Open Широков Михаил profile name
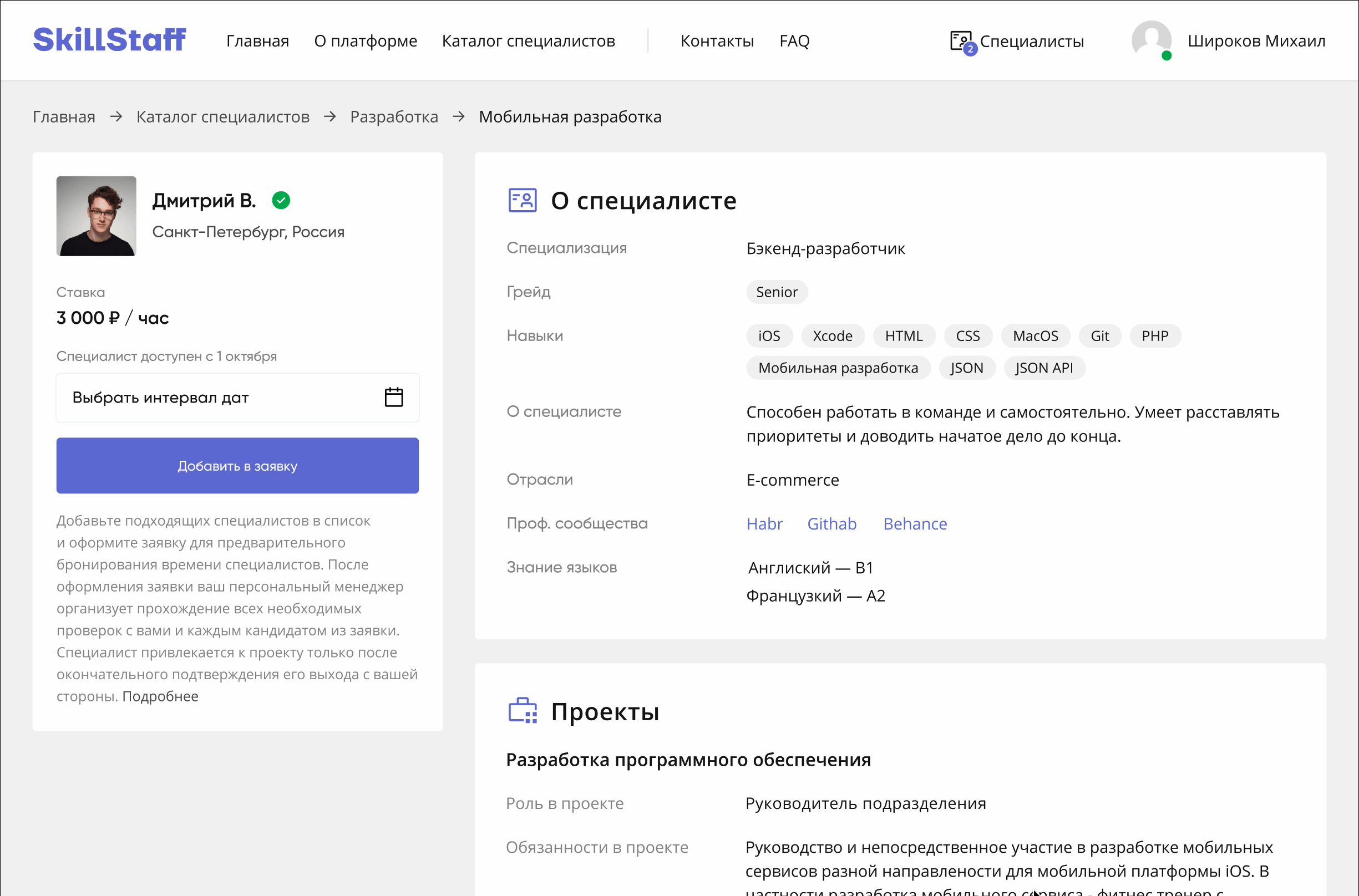 coord(1257,41)
